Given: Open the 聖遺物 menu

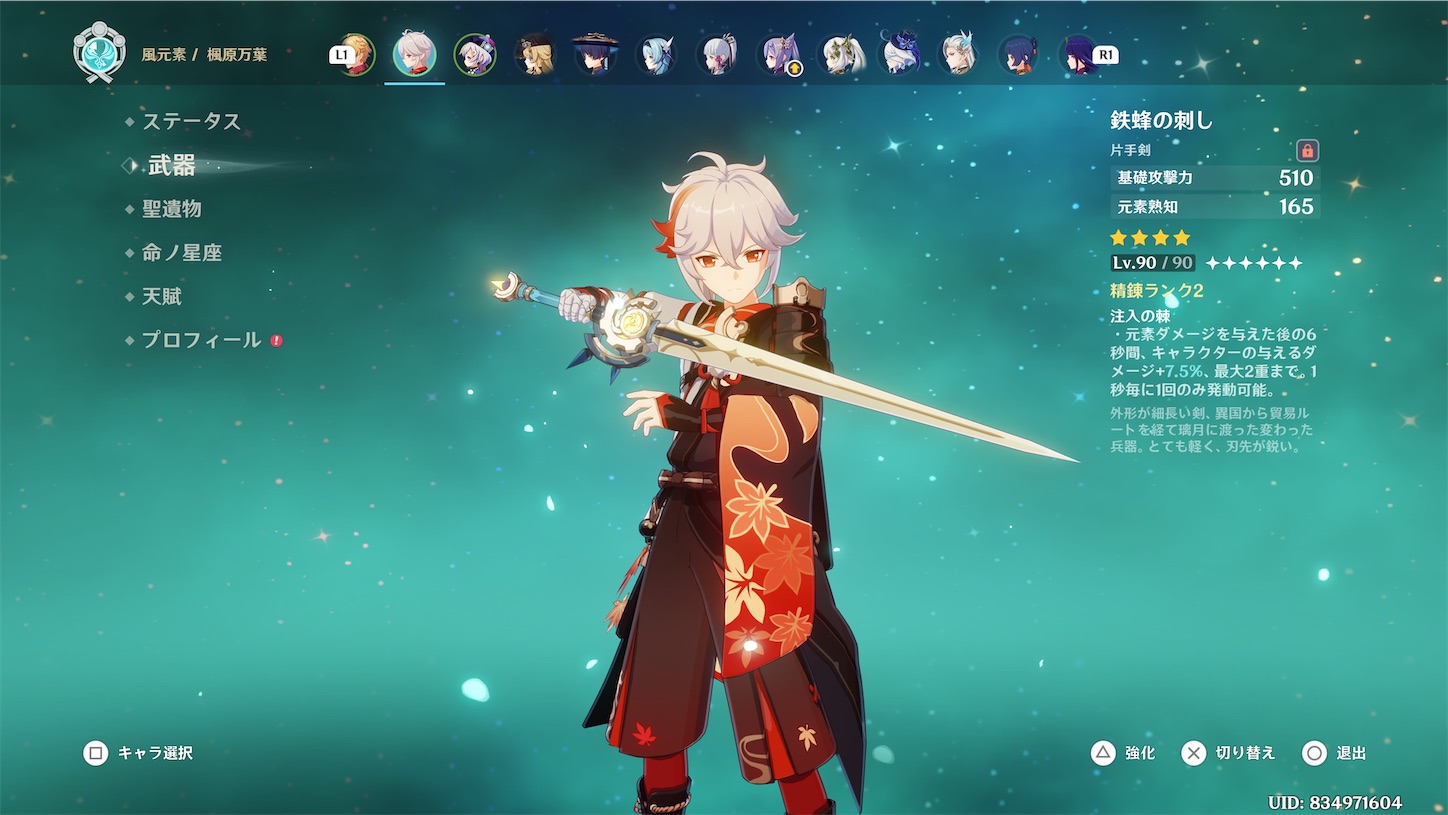Looking at the screenshot, I should (x=171, y=209).
